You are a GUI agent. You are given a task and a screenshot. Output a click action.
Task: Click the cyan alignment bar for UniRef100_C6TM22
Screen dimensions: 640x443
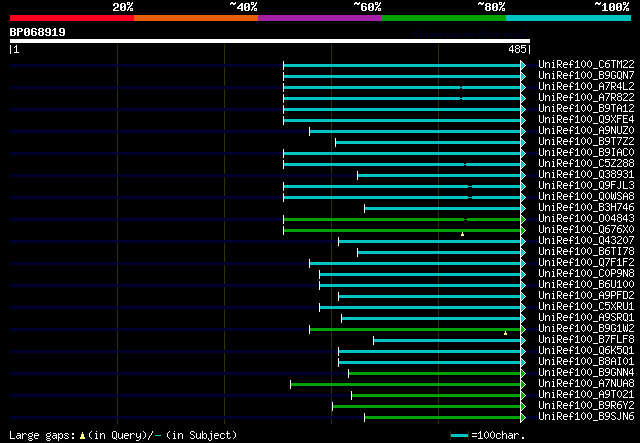(x=402, y=65)
